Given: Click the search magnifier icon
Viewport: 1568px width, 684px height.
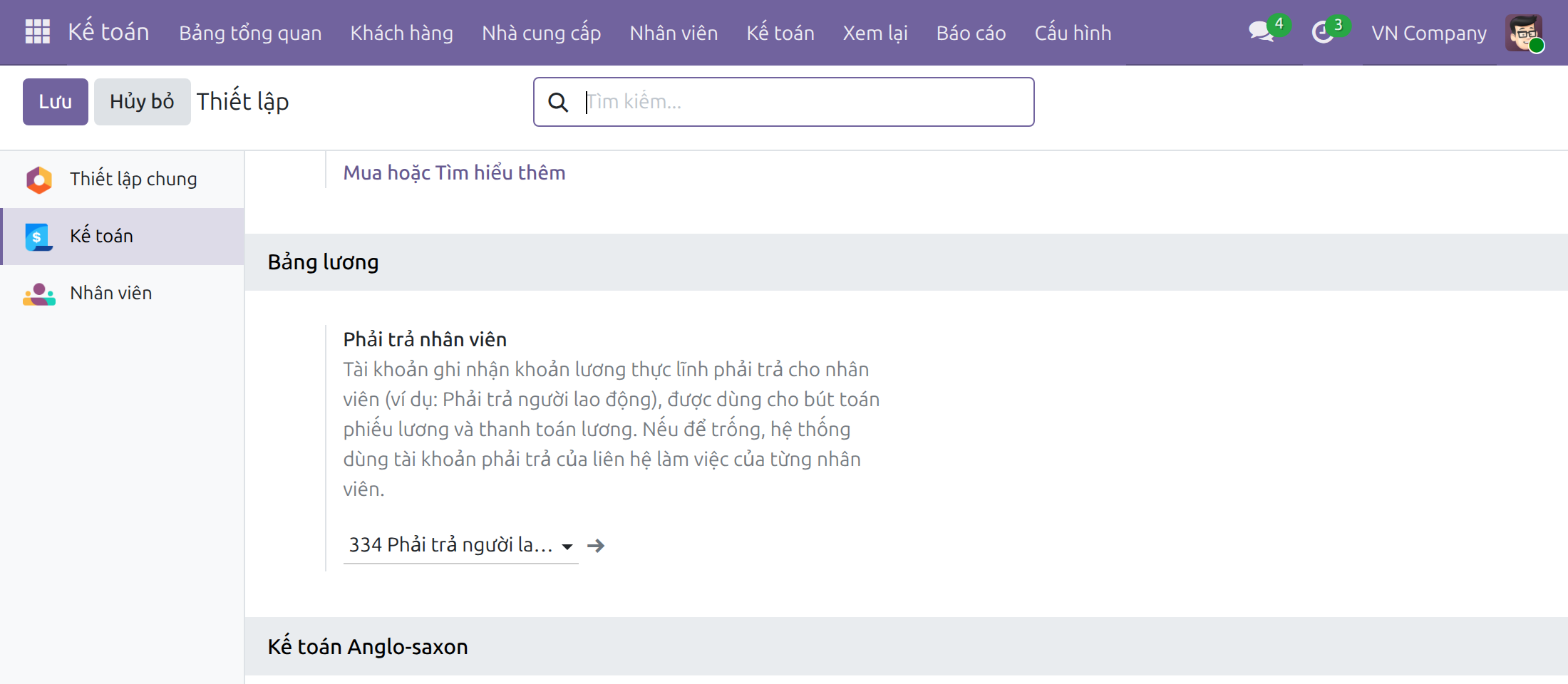Looking at the screenshot, I should click(x=558, y=102).
